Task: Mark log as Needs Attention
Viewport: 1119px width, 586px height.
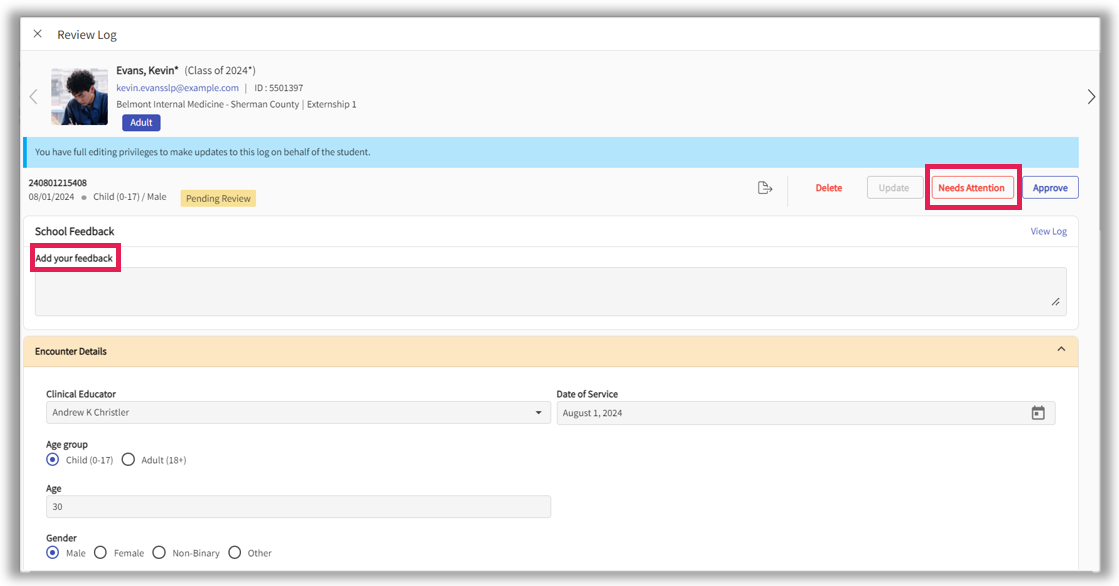Action: pyautogui.click(x=972, y=188)
